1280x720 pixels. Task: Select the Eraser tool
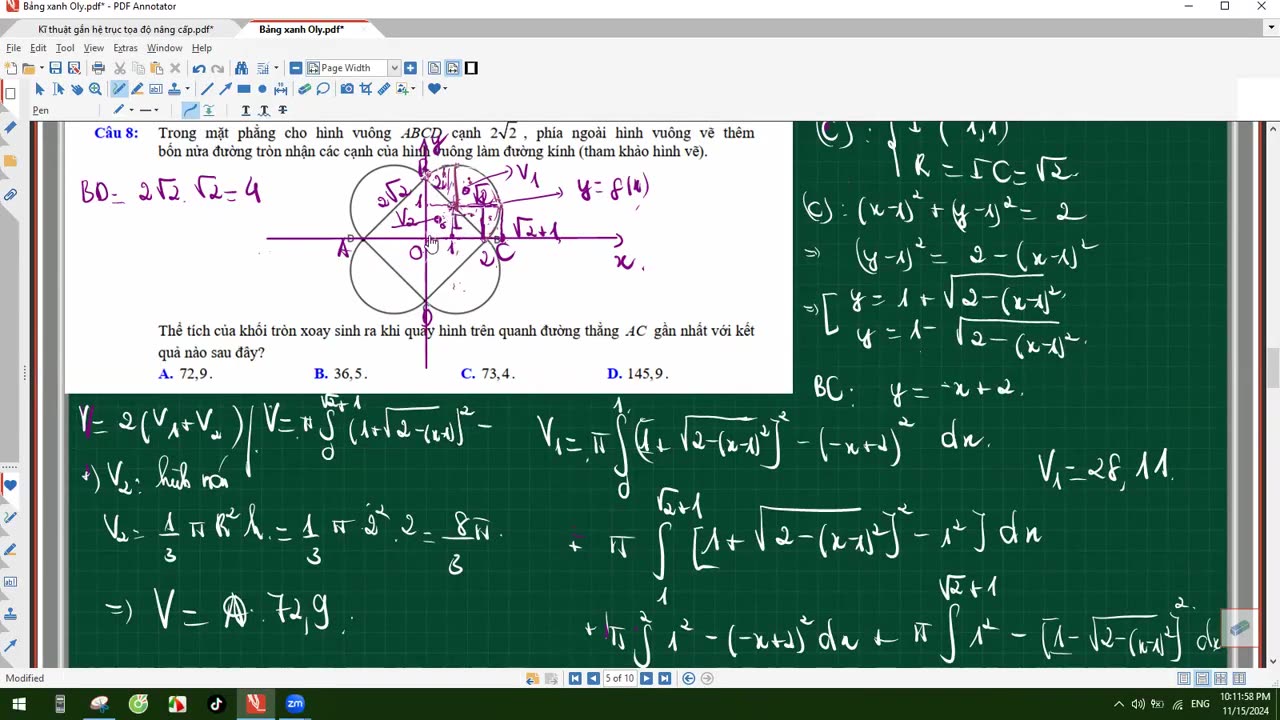point(305,89)
